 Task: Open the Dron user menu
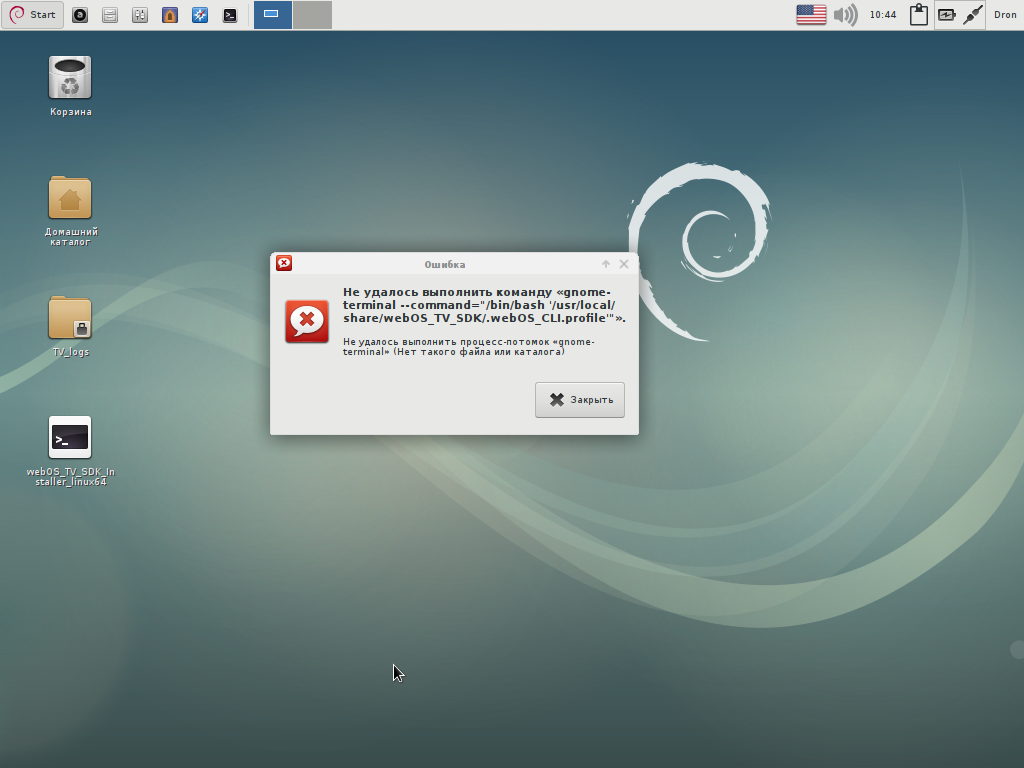click(x=1005, y=15)
